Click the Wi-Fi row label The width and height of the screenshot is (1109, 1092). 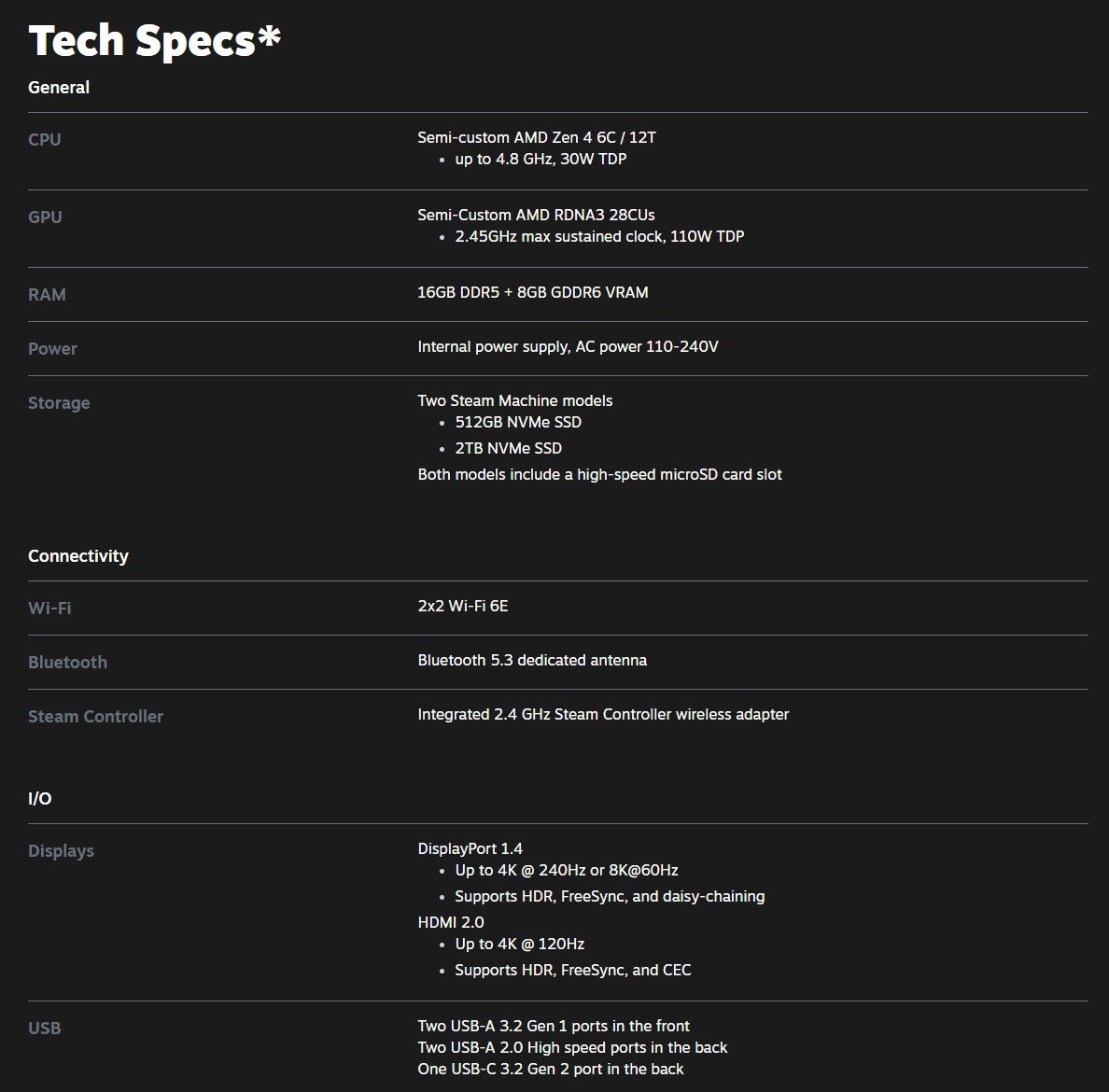coord(49,609)
